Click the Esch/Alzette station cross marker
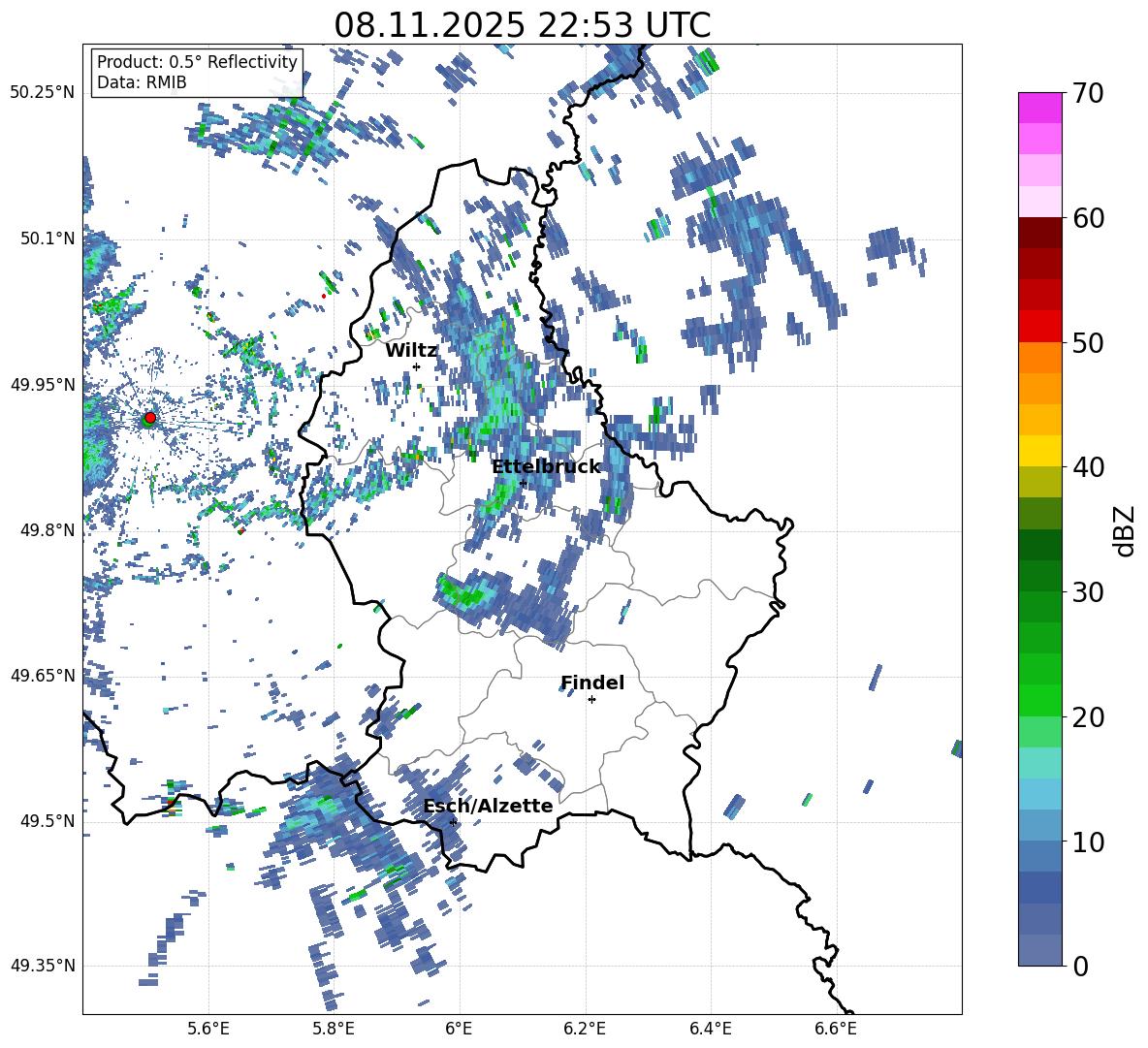Viewport: 1148px width, 1048px height. [x=453, y=822]
